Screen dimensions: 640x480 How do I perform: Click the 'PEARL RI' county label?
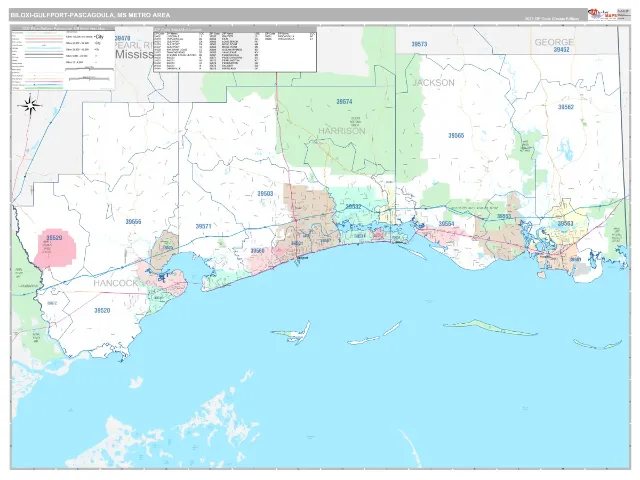tap(134, 44)
